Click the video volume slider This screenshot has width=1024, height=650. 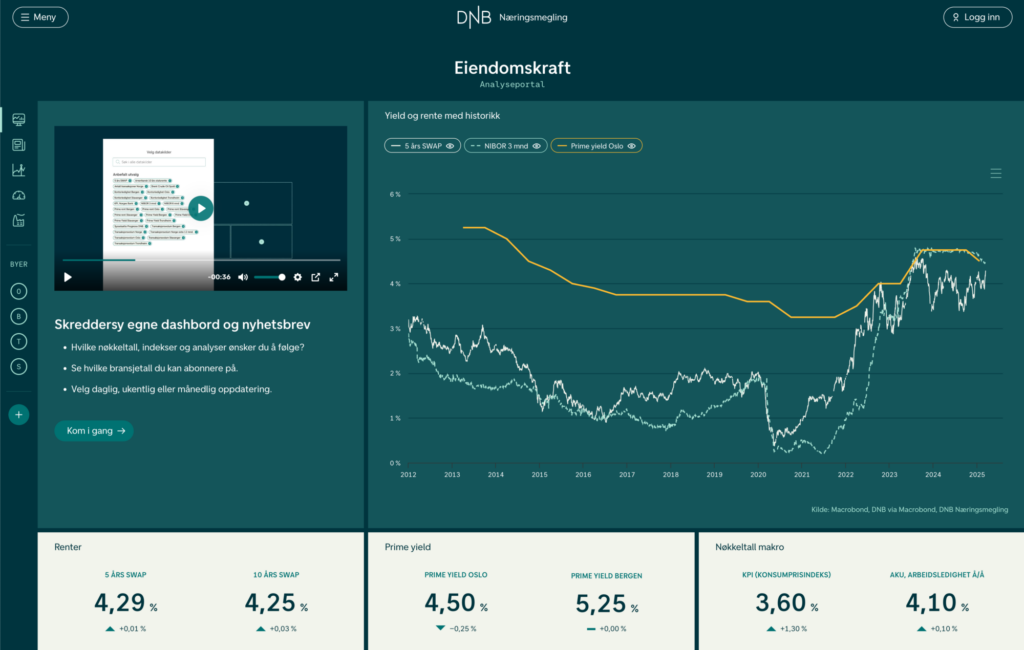point(269,277)
